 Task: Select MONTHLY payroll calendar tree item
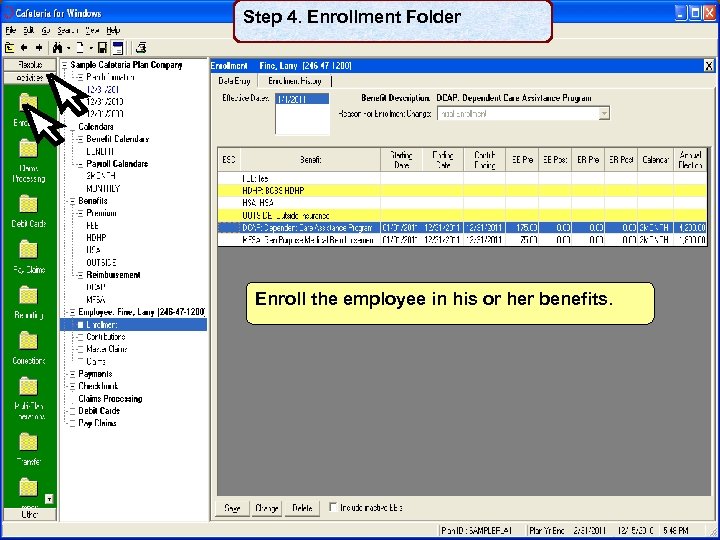[103, 188]
